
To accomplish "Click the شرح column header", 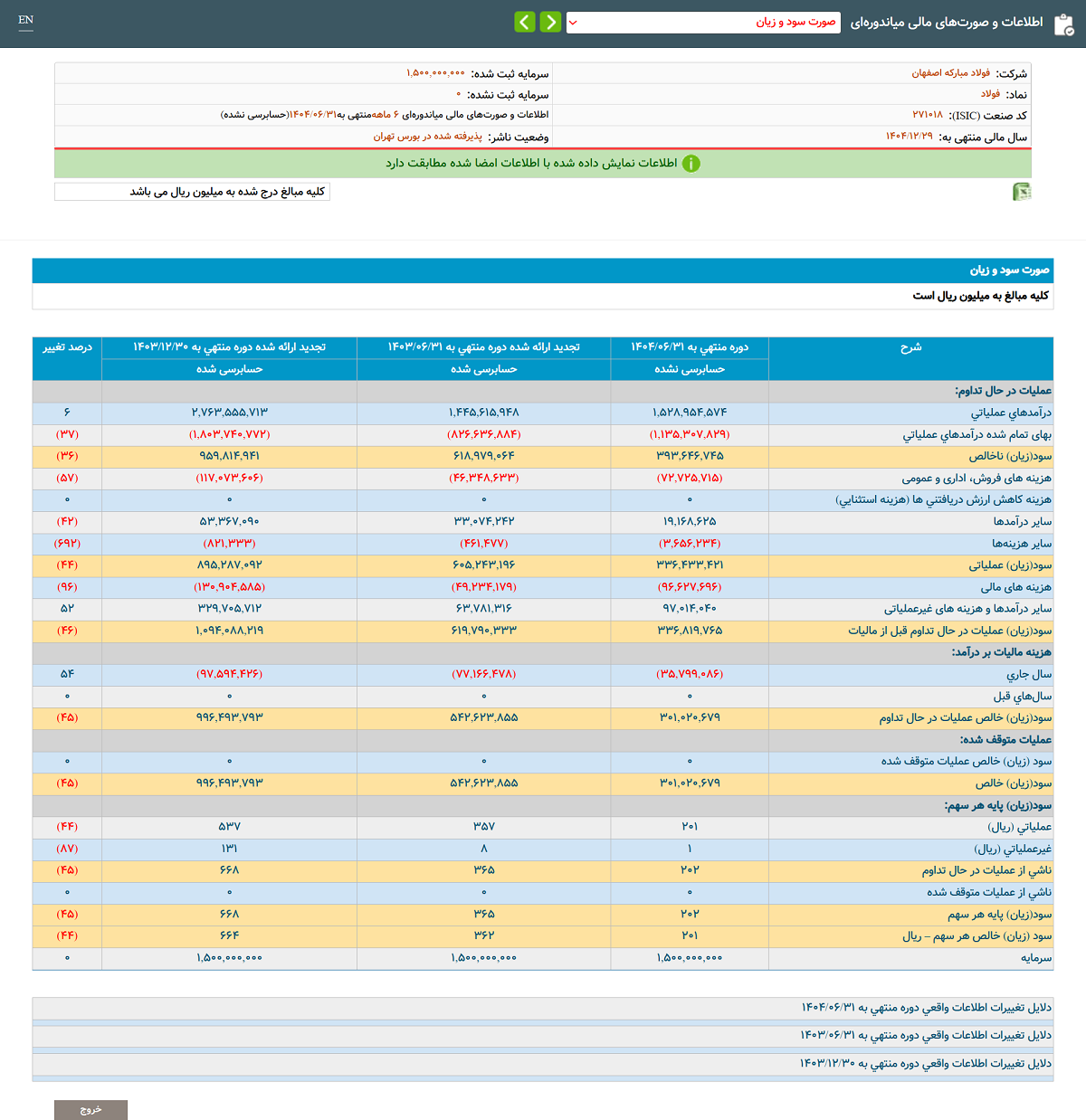I will pyautogui.click(x=910, y=347).
